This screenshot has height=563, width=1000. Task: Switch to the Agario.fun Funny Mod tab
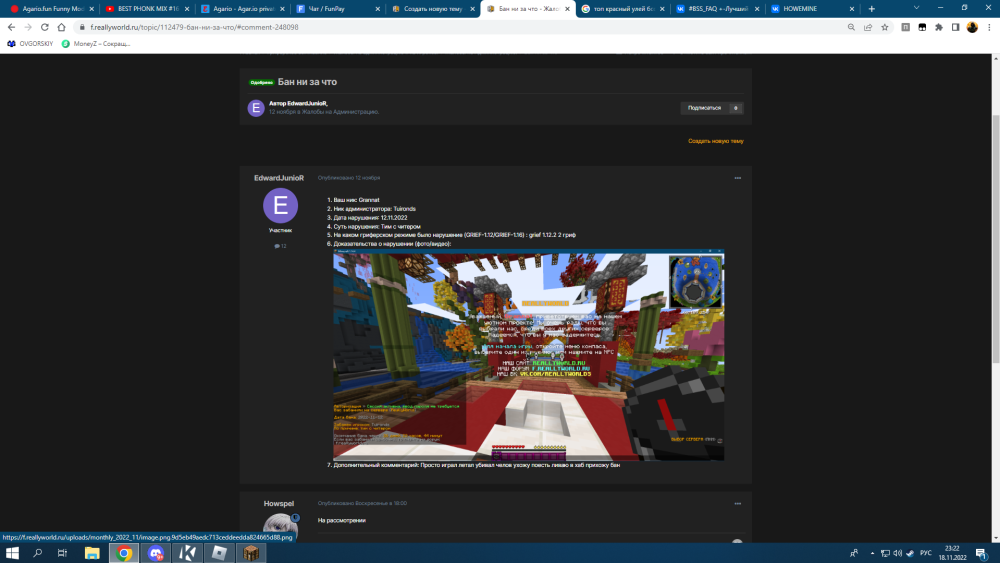(50, 9)
